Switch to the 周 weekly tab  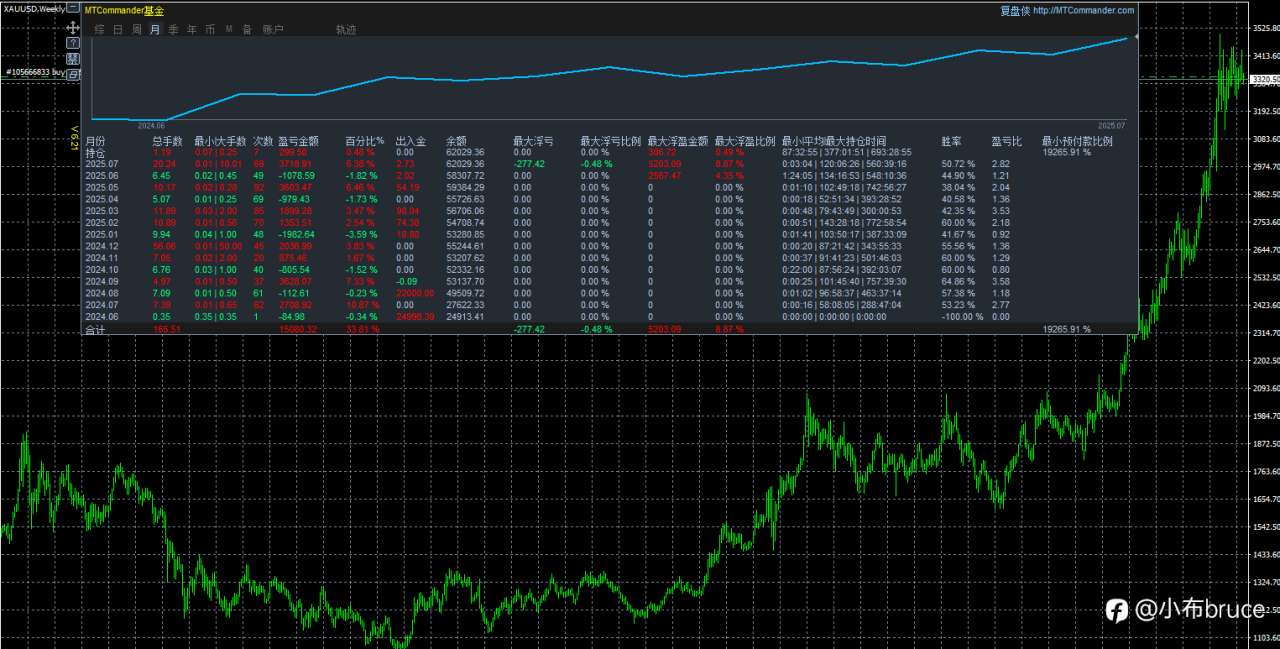(137, 30)
